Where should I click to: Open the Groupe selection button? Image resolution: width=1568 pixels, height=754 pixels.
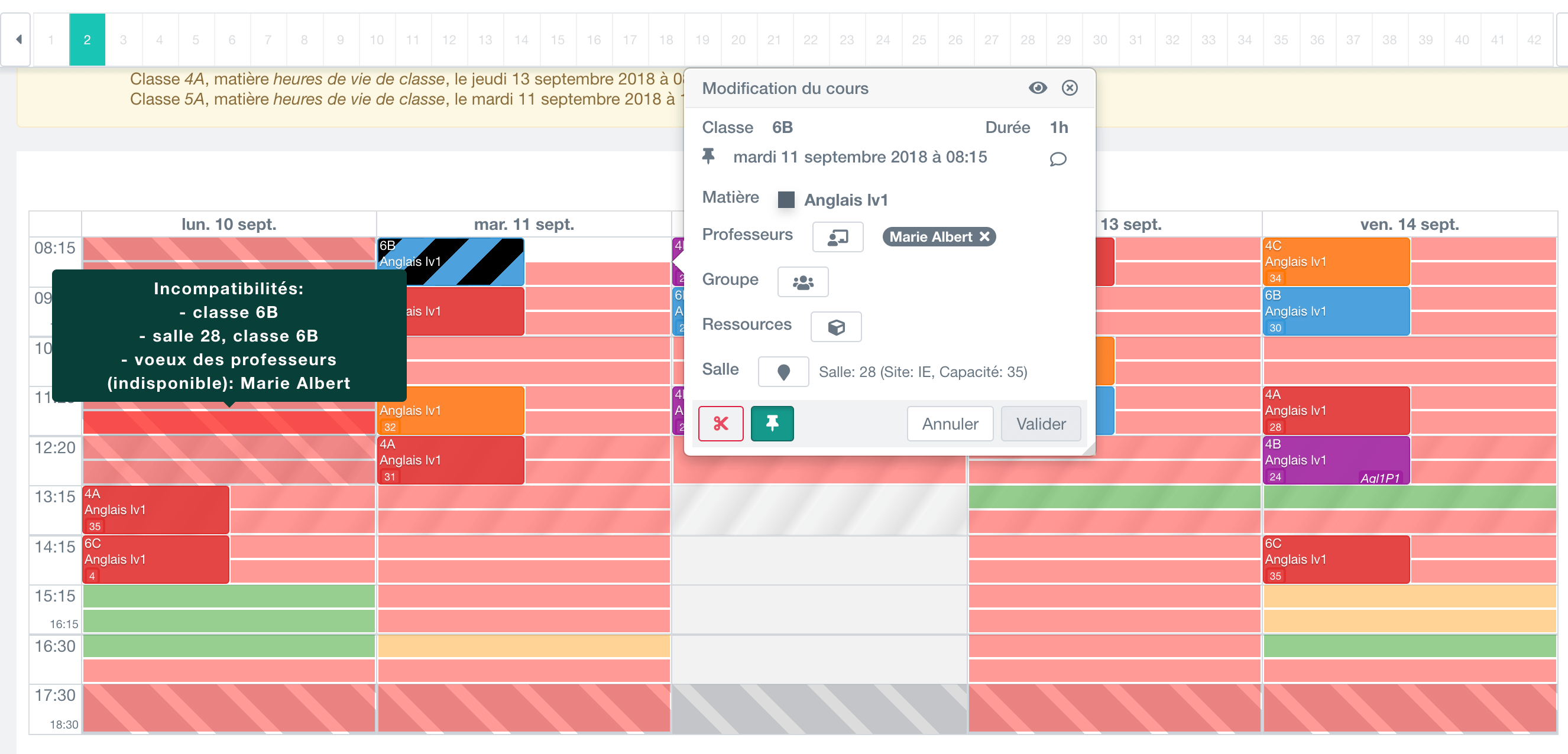[x=802, y=282]
